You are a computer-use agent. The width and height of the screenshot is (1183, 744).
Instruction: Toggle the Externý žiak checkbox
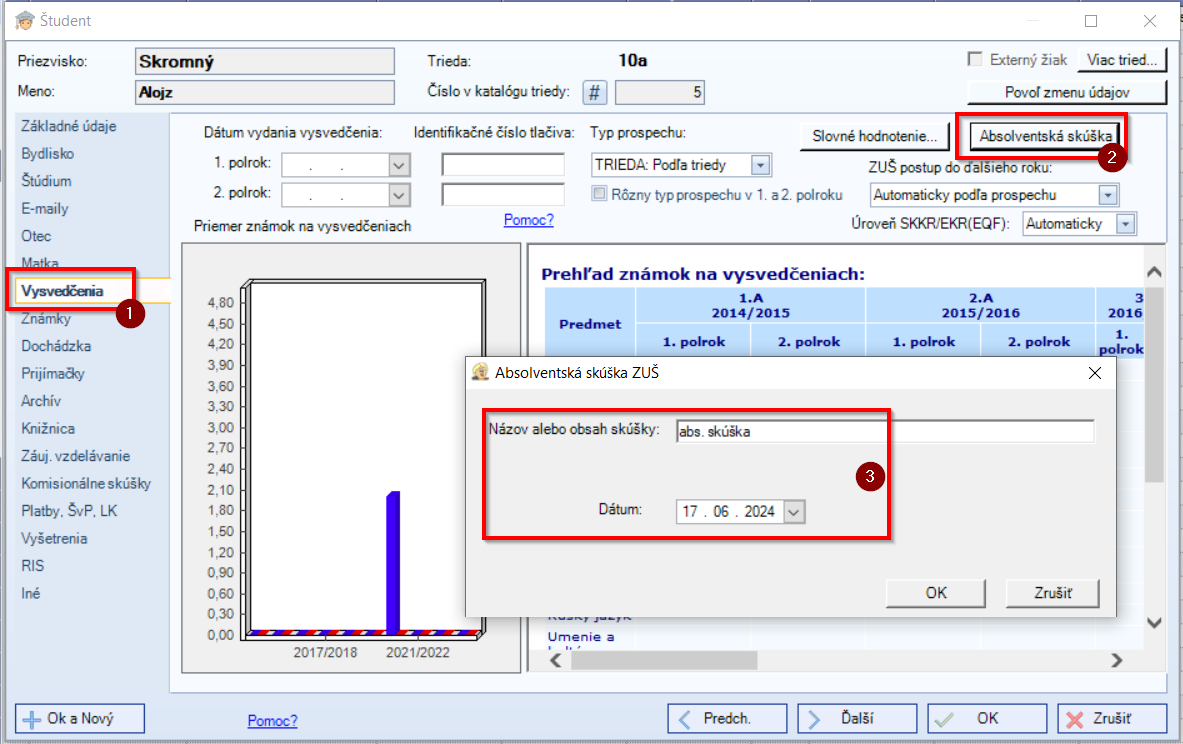(x=976, y=59)
